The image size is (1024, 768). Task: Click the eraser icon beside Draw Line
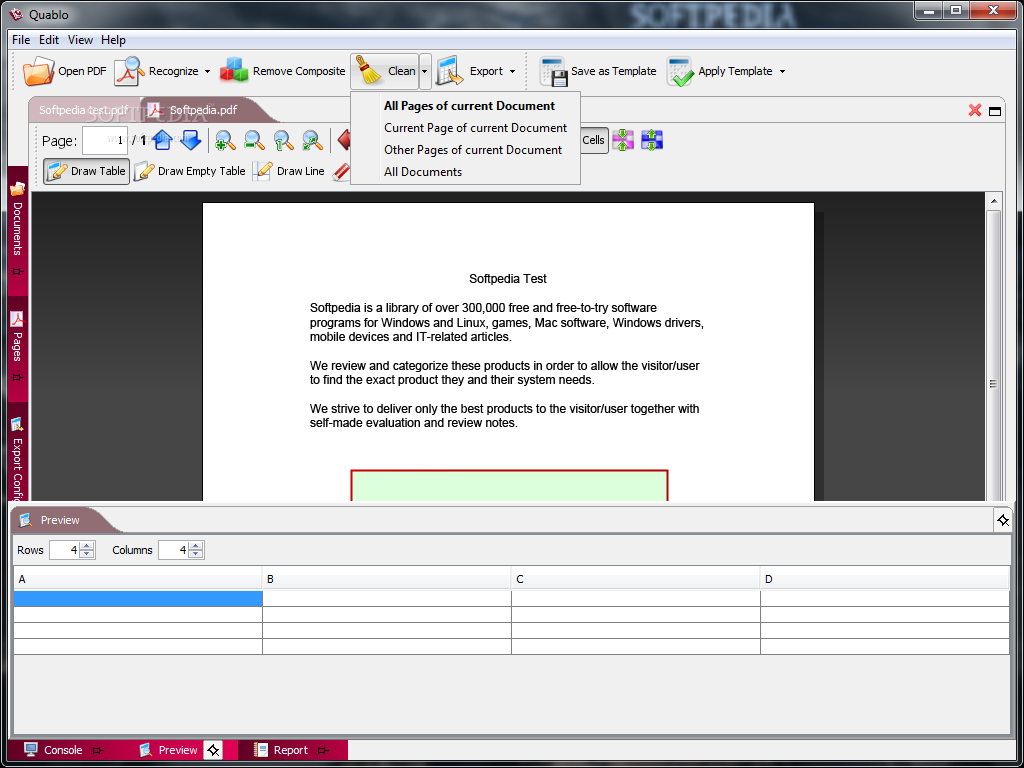(x=342, y=171)
